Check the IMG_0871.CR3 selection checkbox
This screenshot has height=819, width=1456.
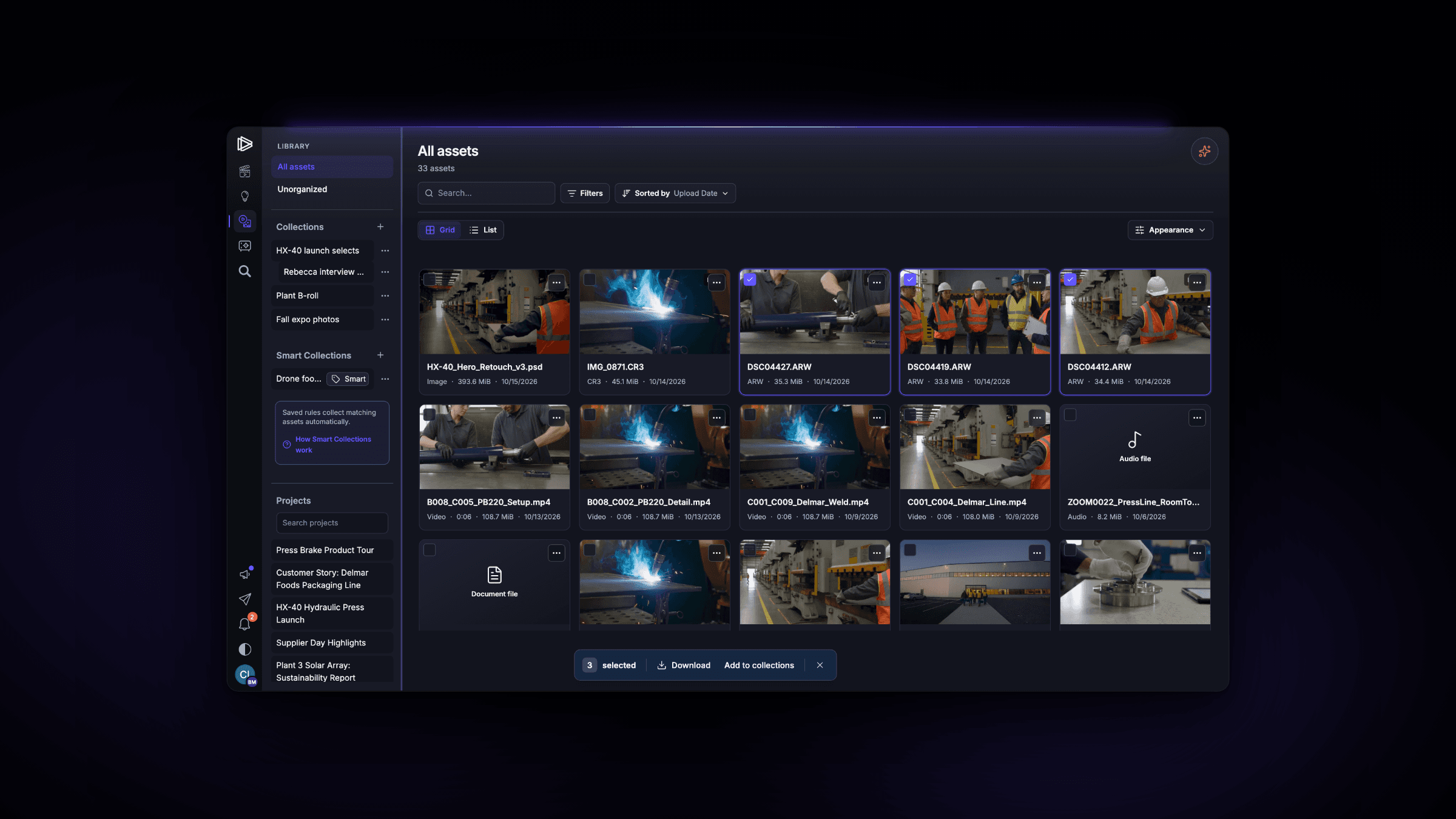[590, 280]
